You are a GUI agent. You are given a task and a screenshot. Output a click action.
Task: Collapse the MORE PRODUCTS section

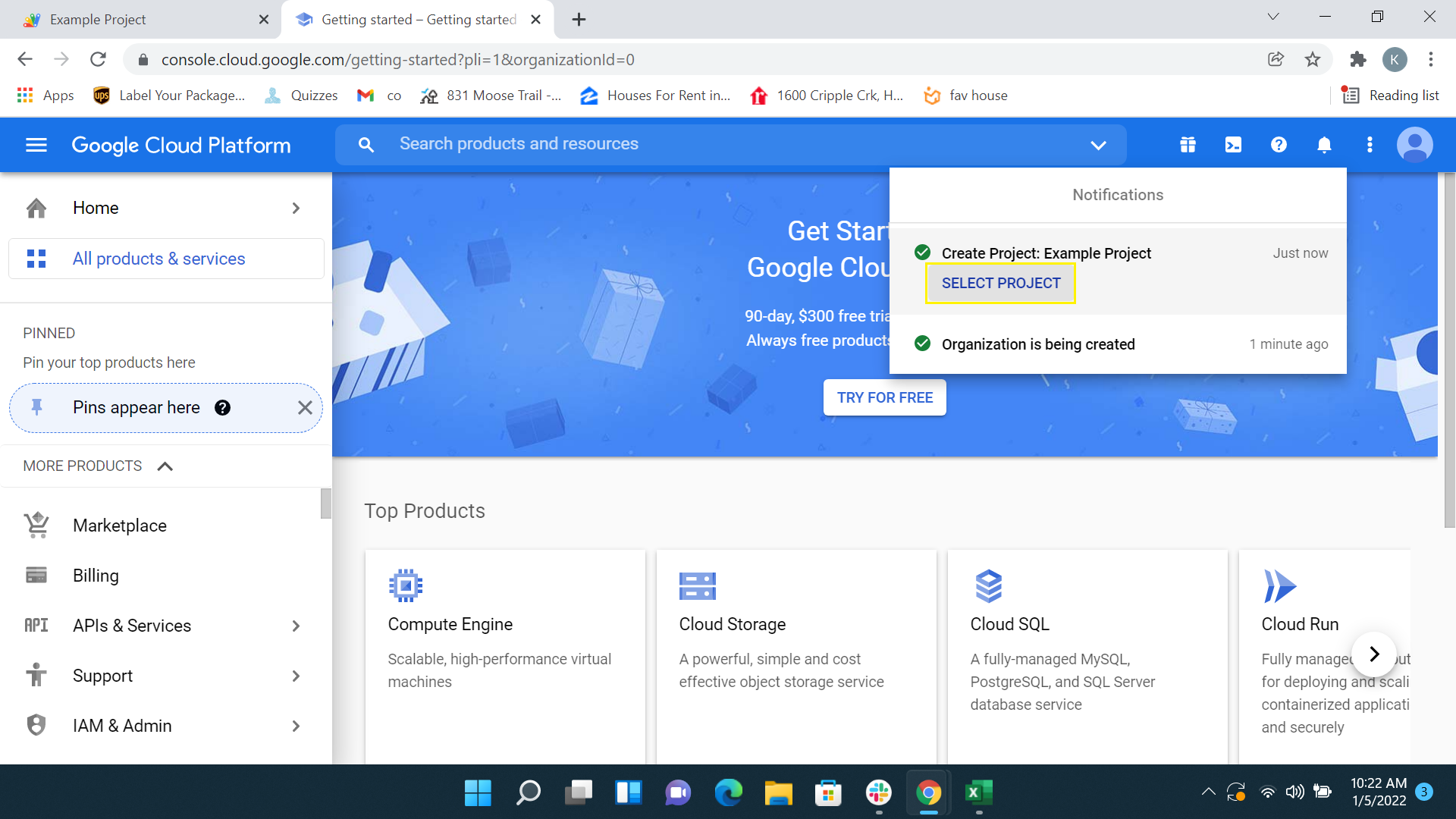pos(165,466)
